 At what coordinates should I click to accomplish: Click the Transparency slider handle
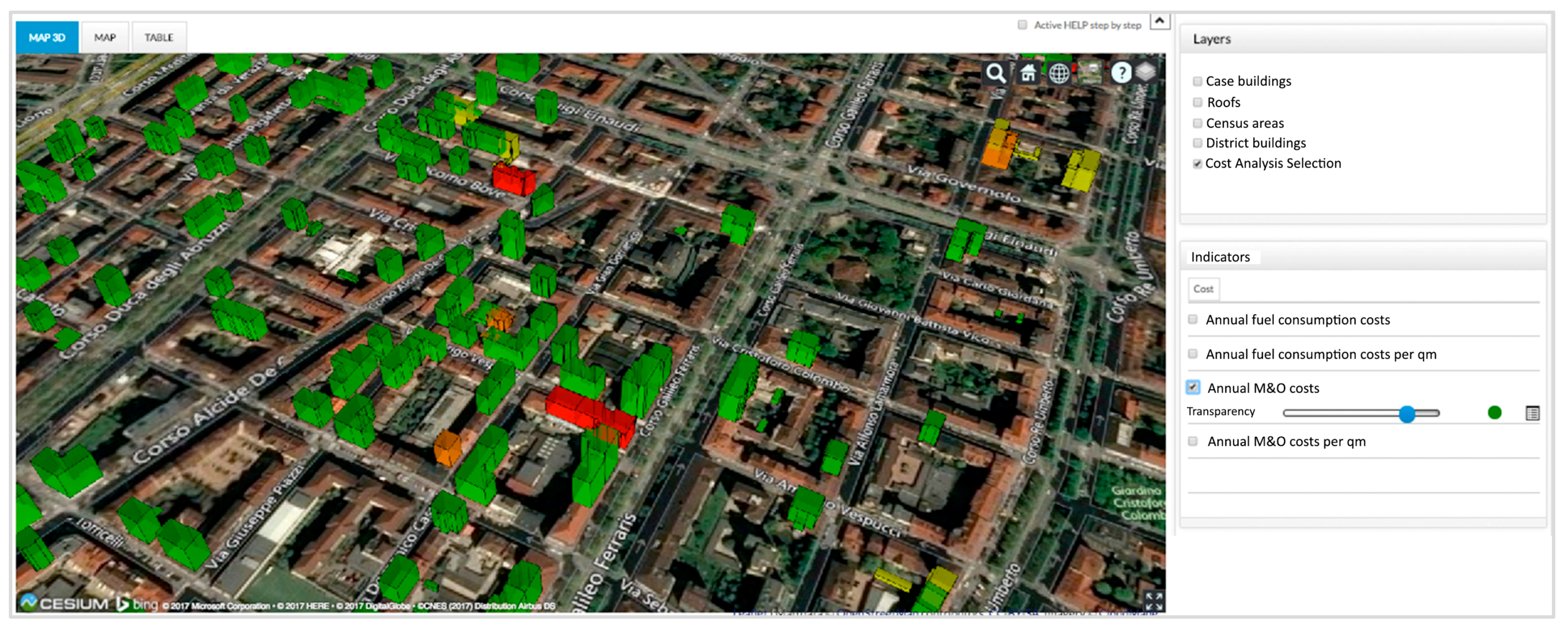[x=1407, y=414]
